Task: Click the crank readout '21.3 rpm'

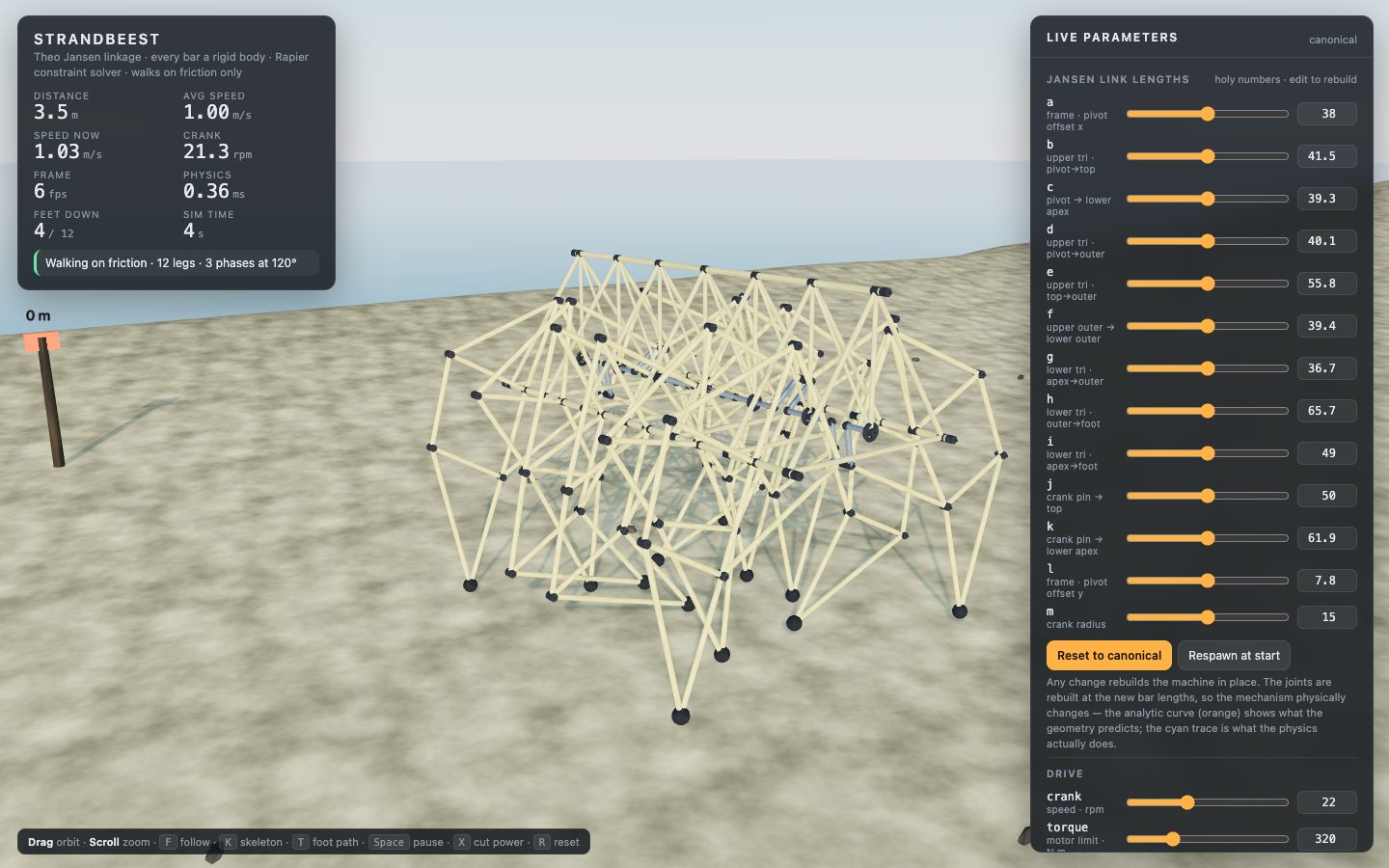Action: tap(217, 151)
